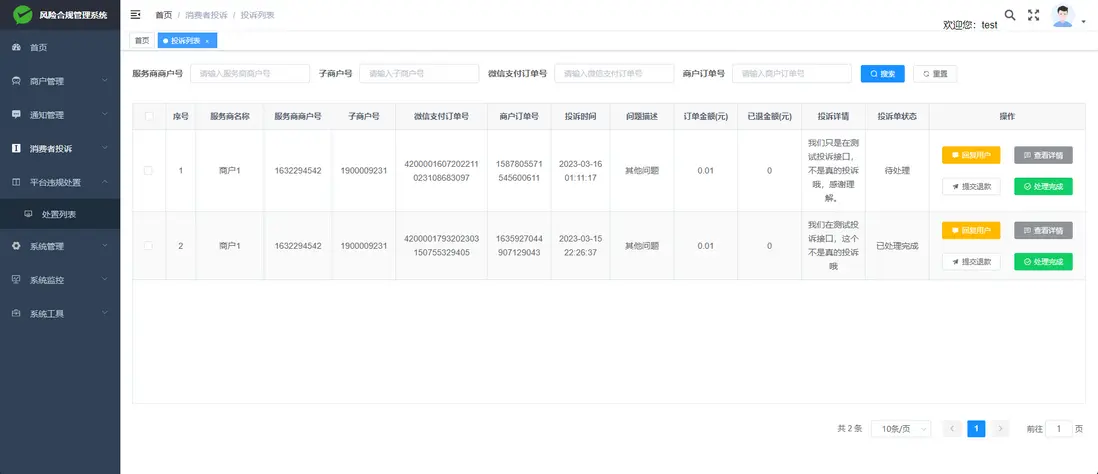
Task: Click 回复用户 for the 待处理 row
Action: (971, 155)
